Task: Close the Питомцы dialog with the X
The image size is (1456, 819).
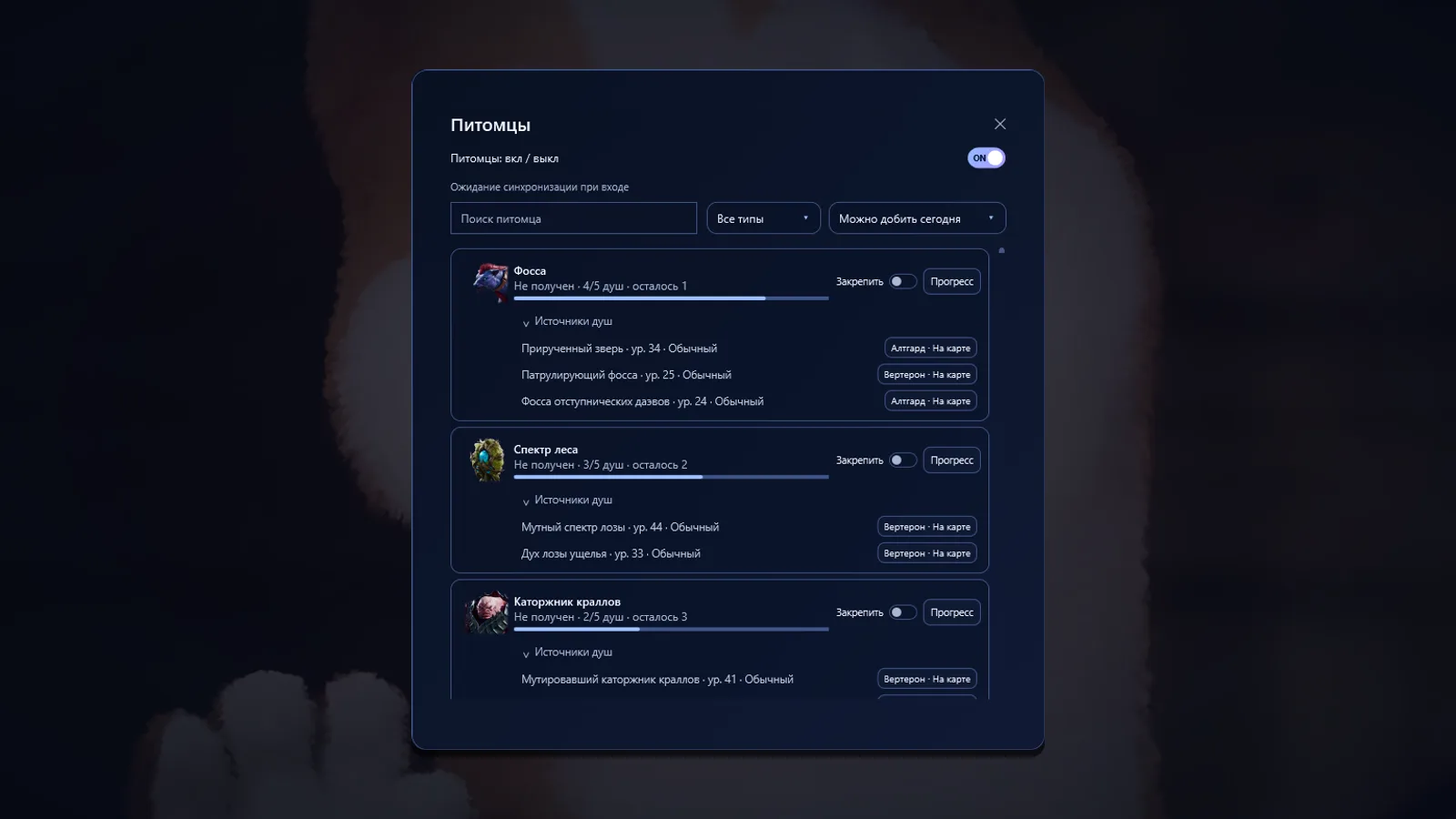Action: tap(1000, 124)
